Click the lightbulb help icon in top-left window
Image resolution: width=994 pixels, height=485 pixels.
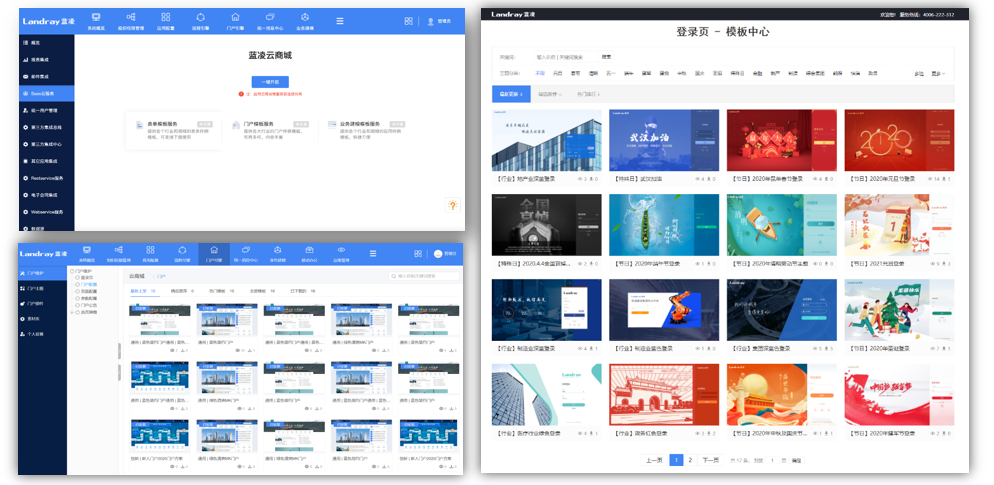pyautogui.click(x=453, y=205)
